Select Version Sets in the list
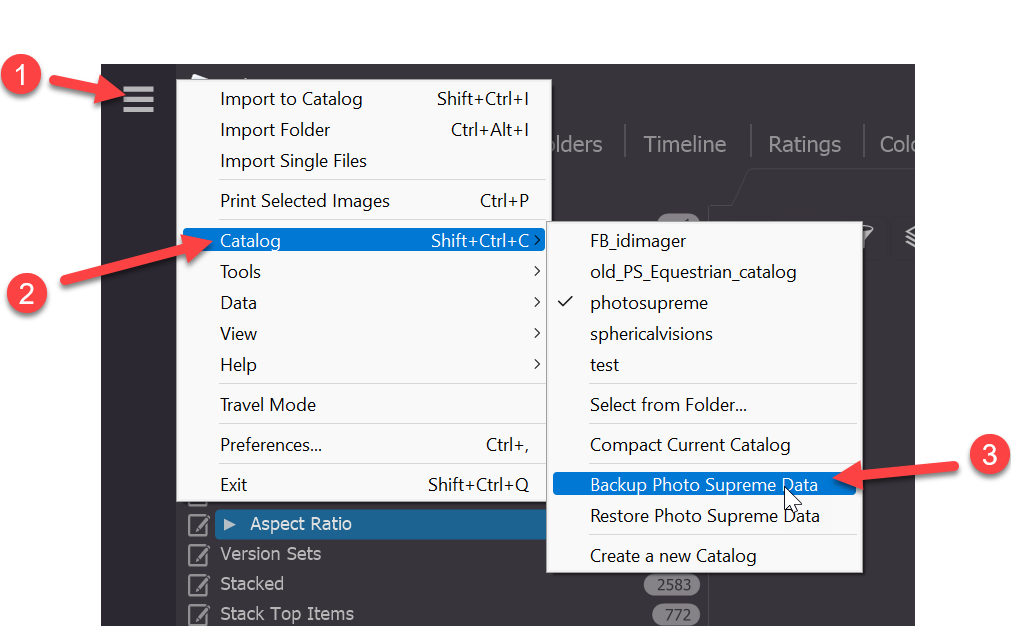This screenshot has width=1011, height=626. tap(271, 554)
